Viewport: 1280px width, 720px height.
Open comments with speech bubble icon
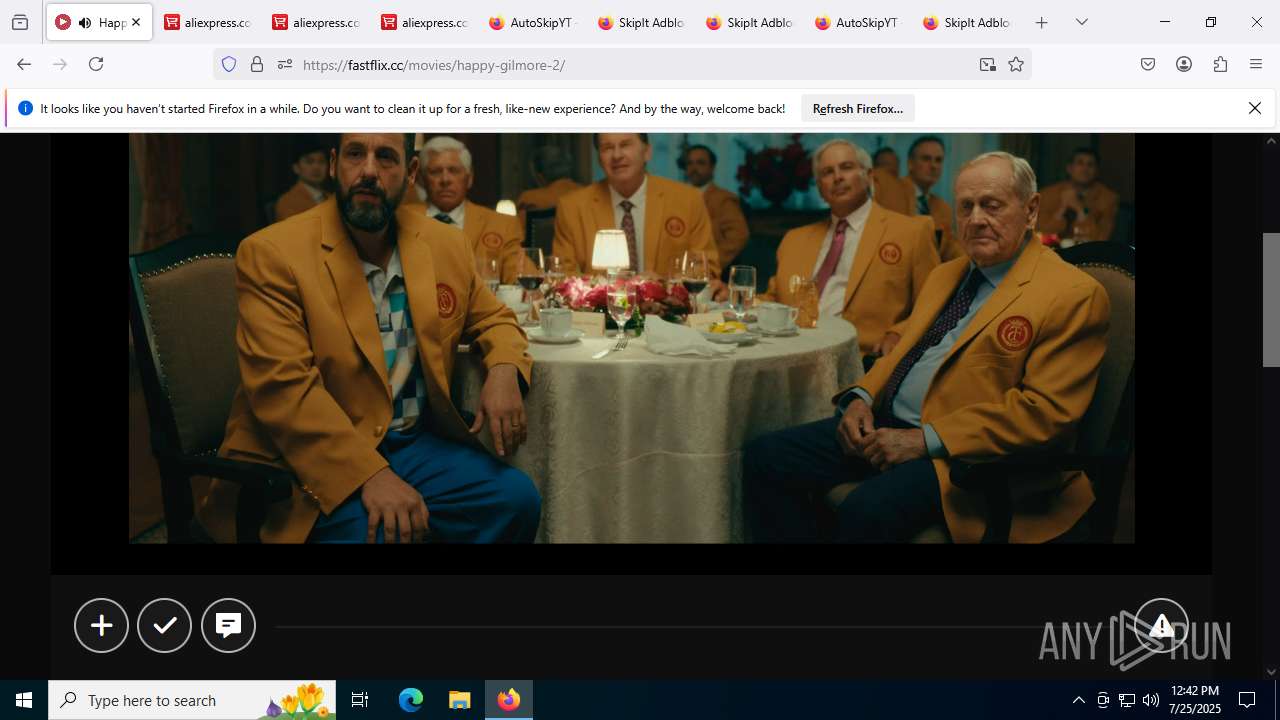228,625
